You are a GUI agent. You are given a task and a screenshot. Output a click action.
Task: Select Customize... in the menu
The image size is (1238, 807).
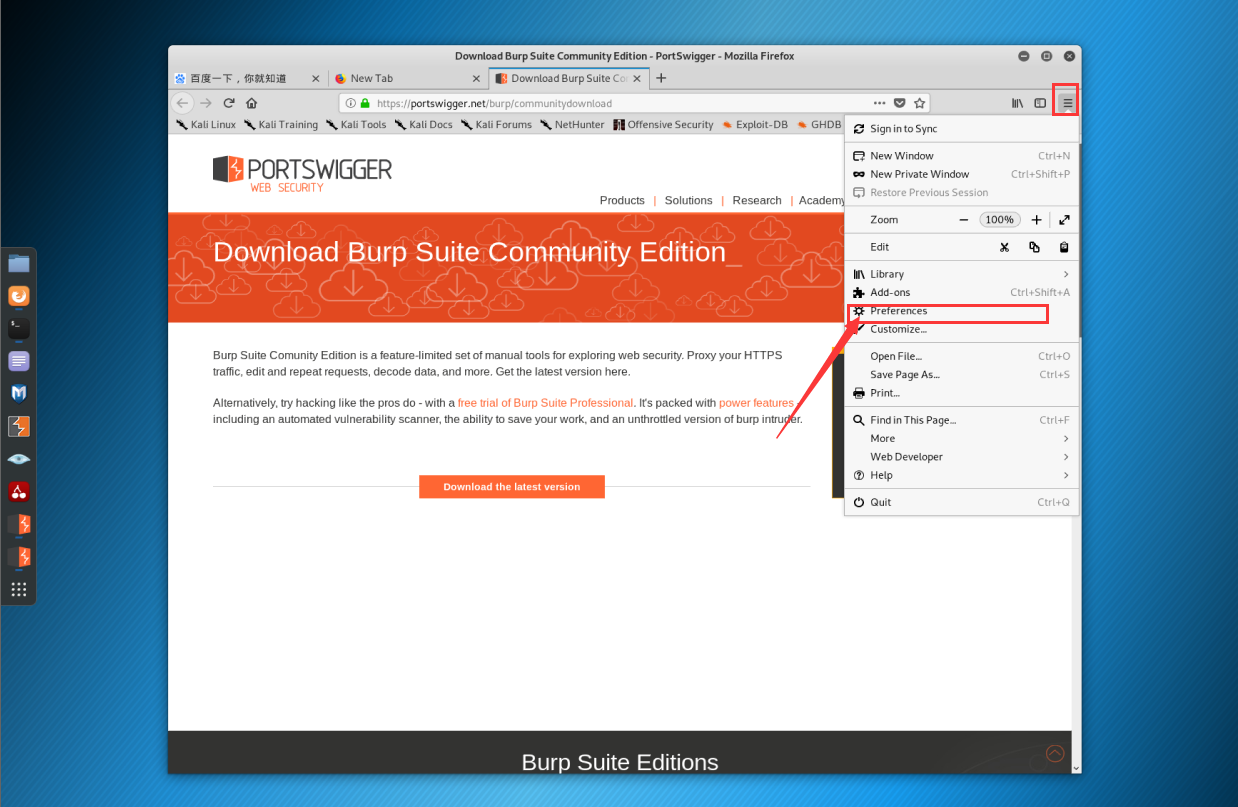[961, 329]
